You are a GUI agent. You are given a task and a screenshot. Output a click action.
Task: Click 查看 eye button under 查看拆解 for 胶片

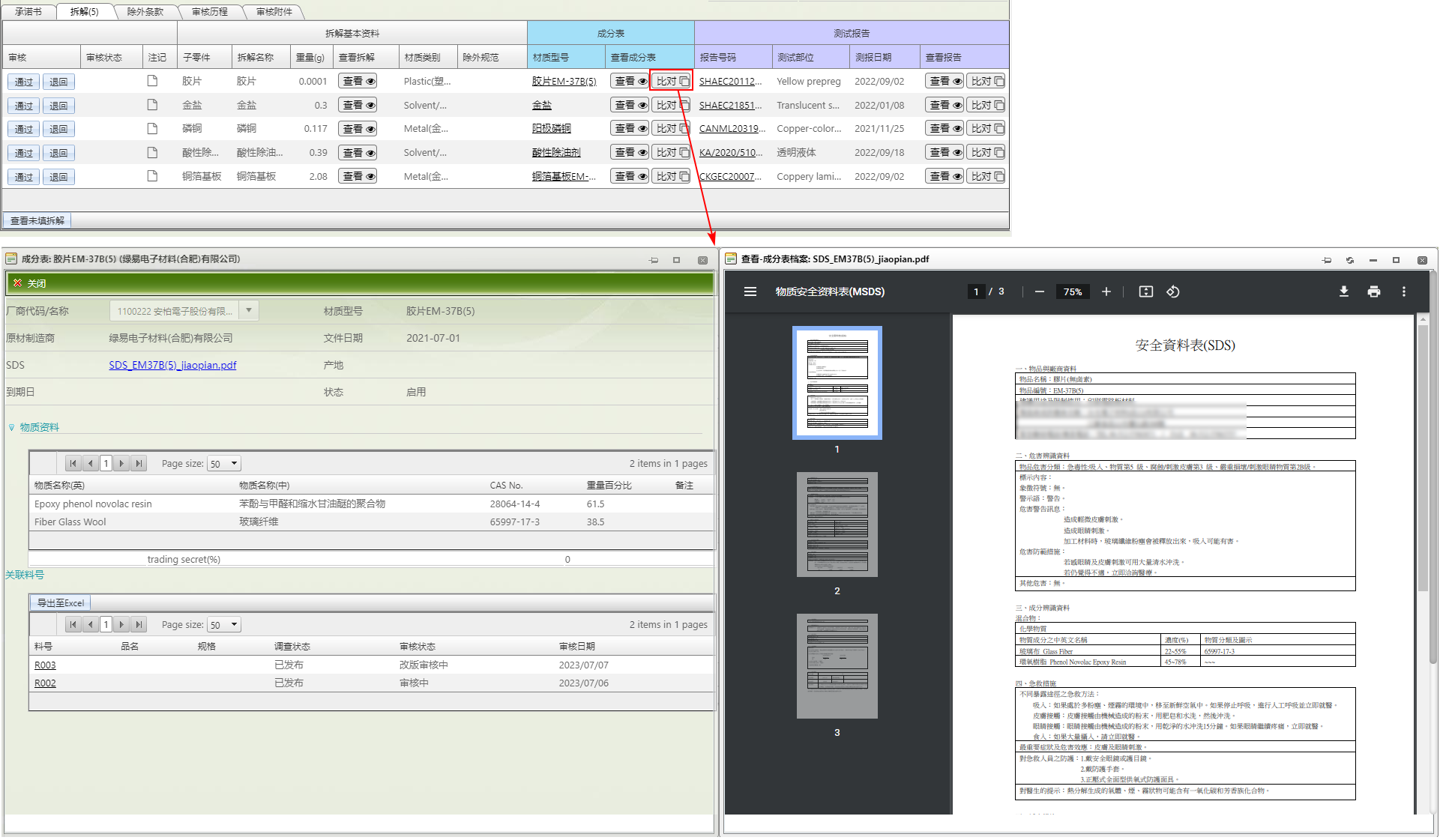click(x=358, y=81)
